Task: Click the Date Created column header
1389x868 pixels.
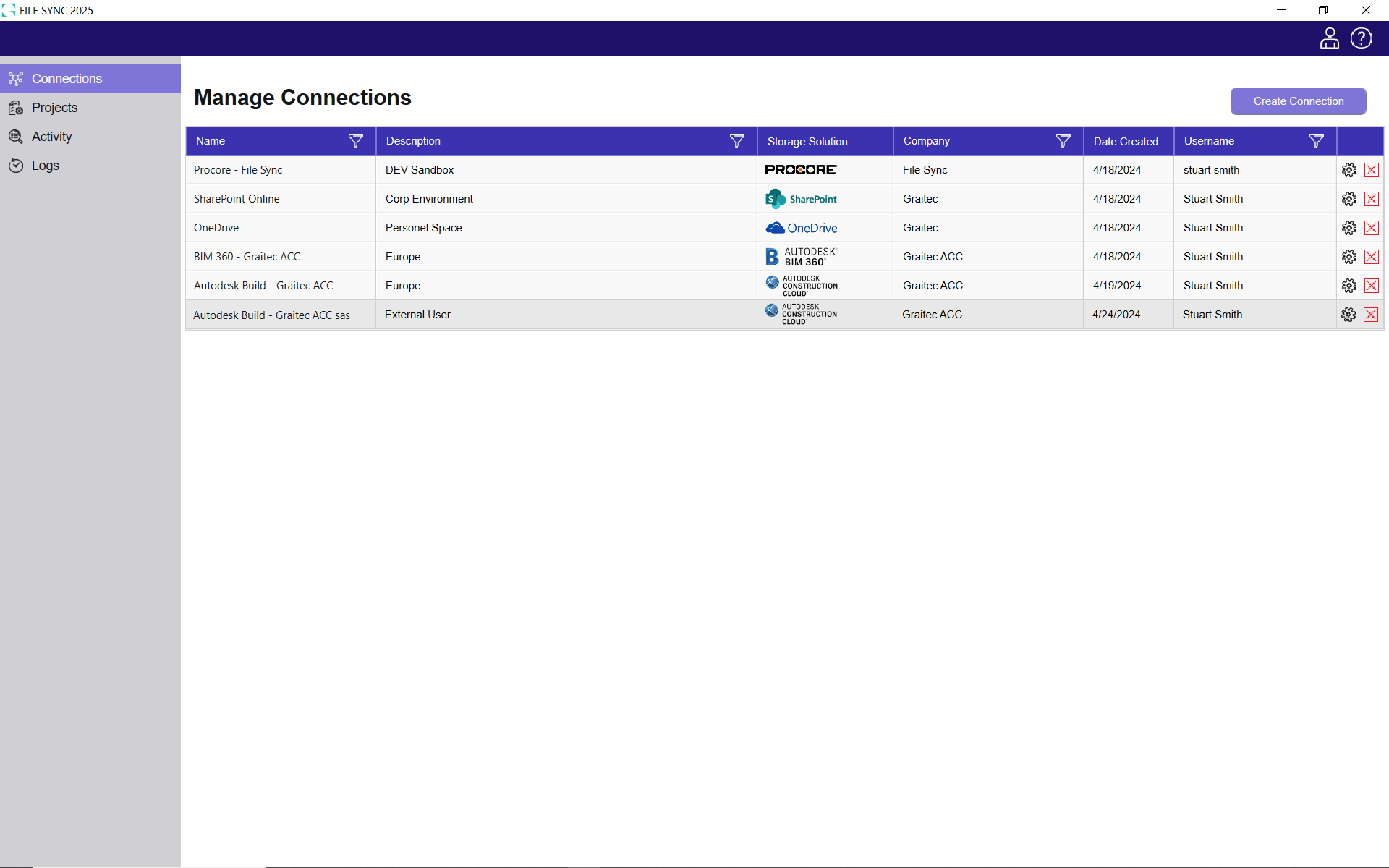Action: click(1126, 141)
